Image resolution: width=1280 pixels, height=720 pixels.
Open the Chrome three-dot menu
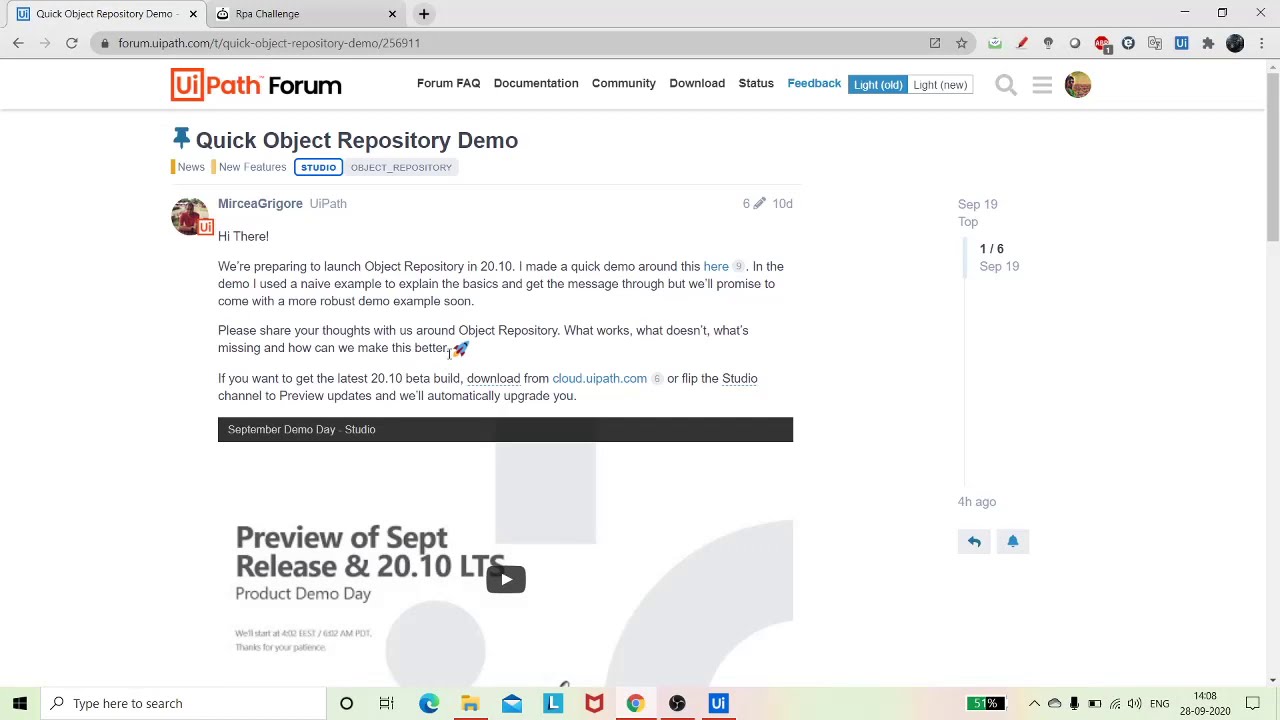pos(1262,43)
